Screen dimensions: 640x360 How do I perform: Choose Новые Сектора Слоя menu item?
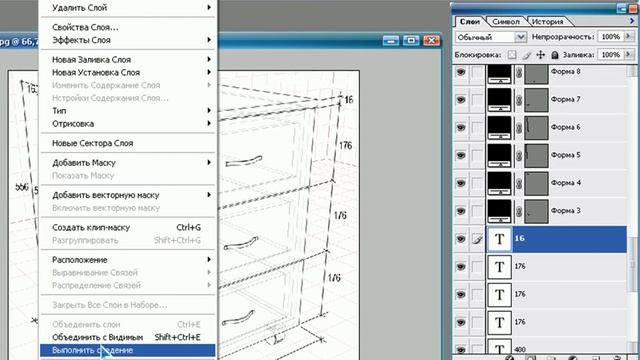(127, 143)
